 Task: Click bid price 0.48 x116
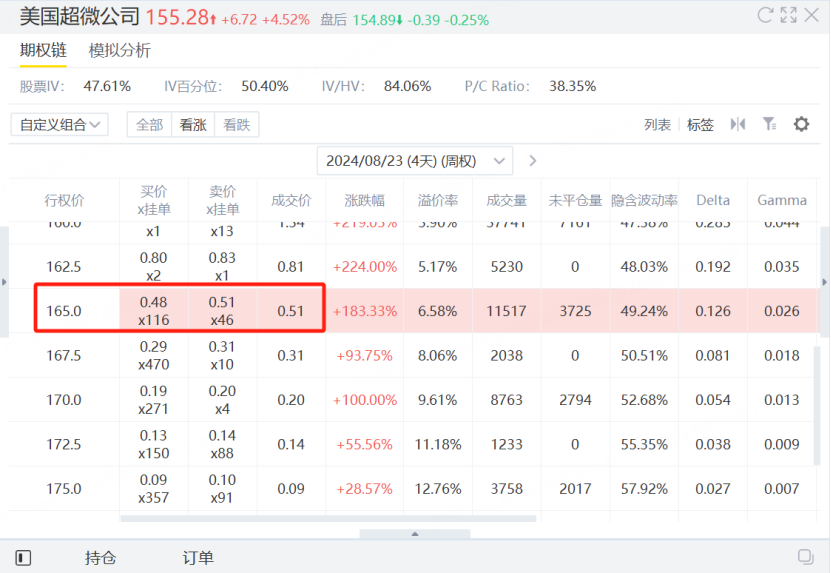154,311
